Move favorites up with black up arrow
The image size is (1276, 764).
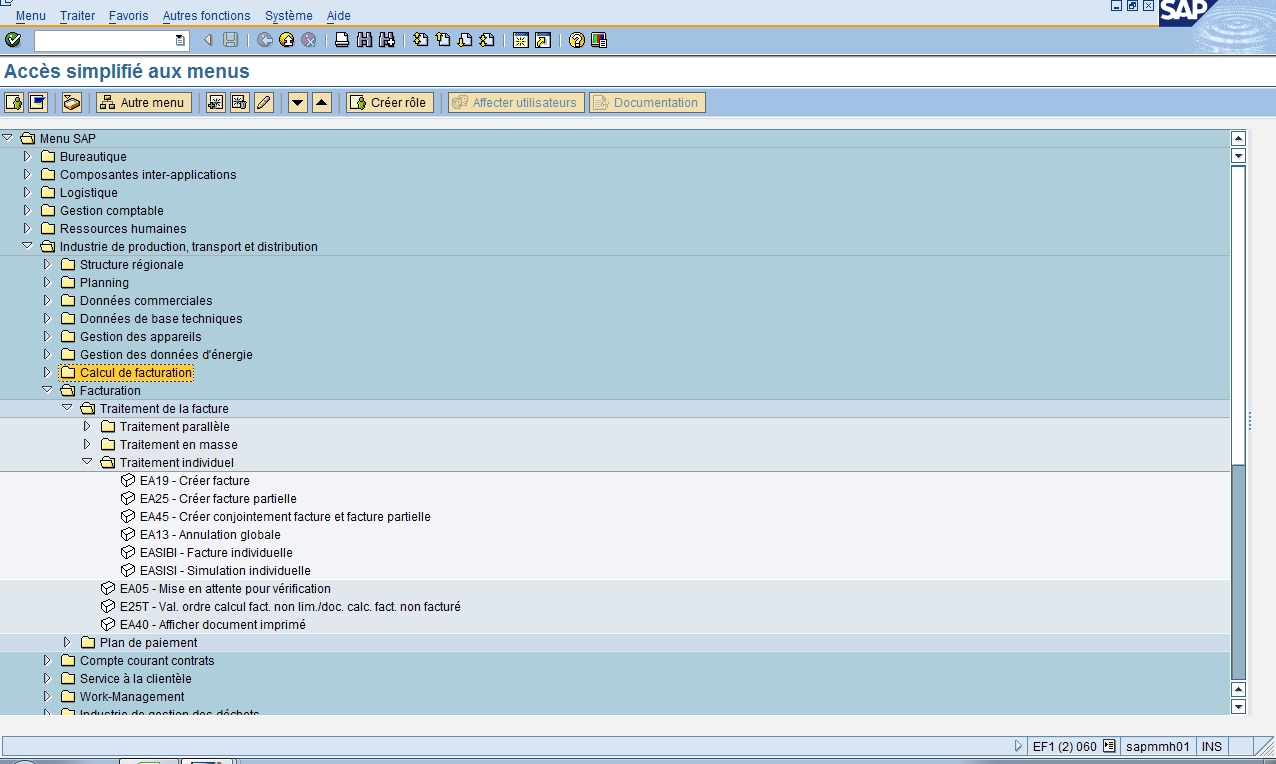coord(322,102)
